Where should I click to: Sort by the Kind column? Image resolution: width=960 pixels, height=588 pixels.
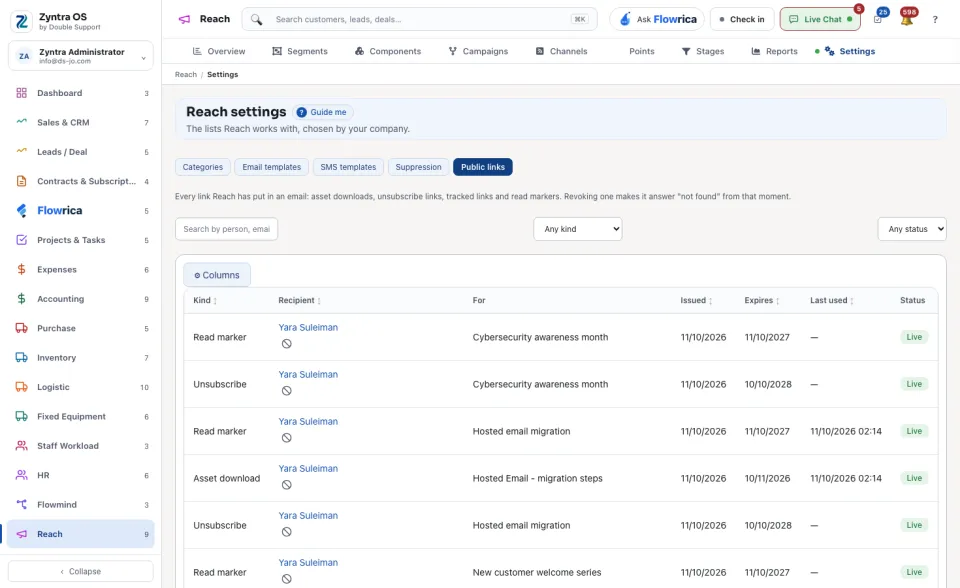click(205, 301)
